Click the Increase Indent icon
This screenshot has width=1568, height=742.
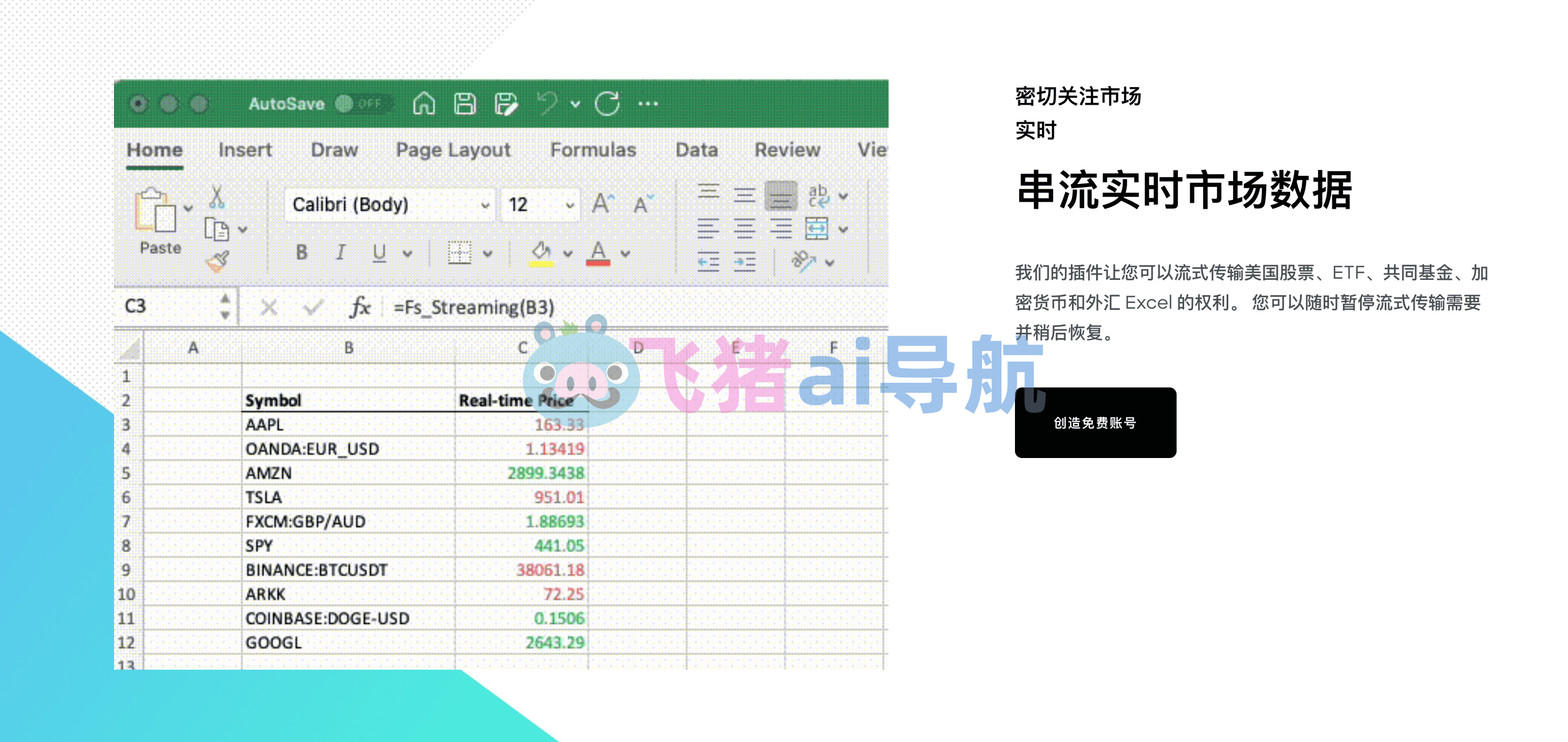(x=744, y=262)
